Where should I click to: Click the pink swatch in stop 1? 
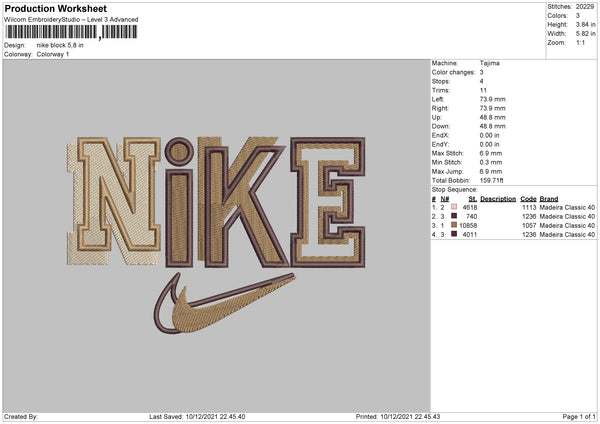[x=454, y=207]
